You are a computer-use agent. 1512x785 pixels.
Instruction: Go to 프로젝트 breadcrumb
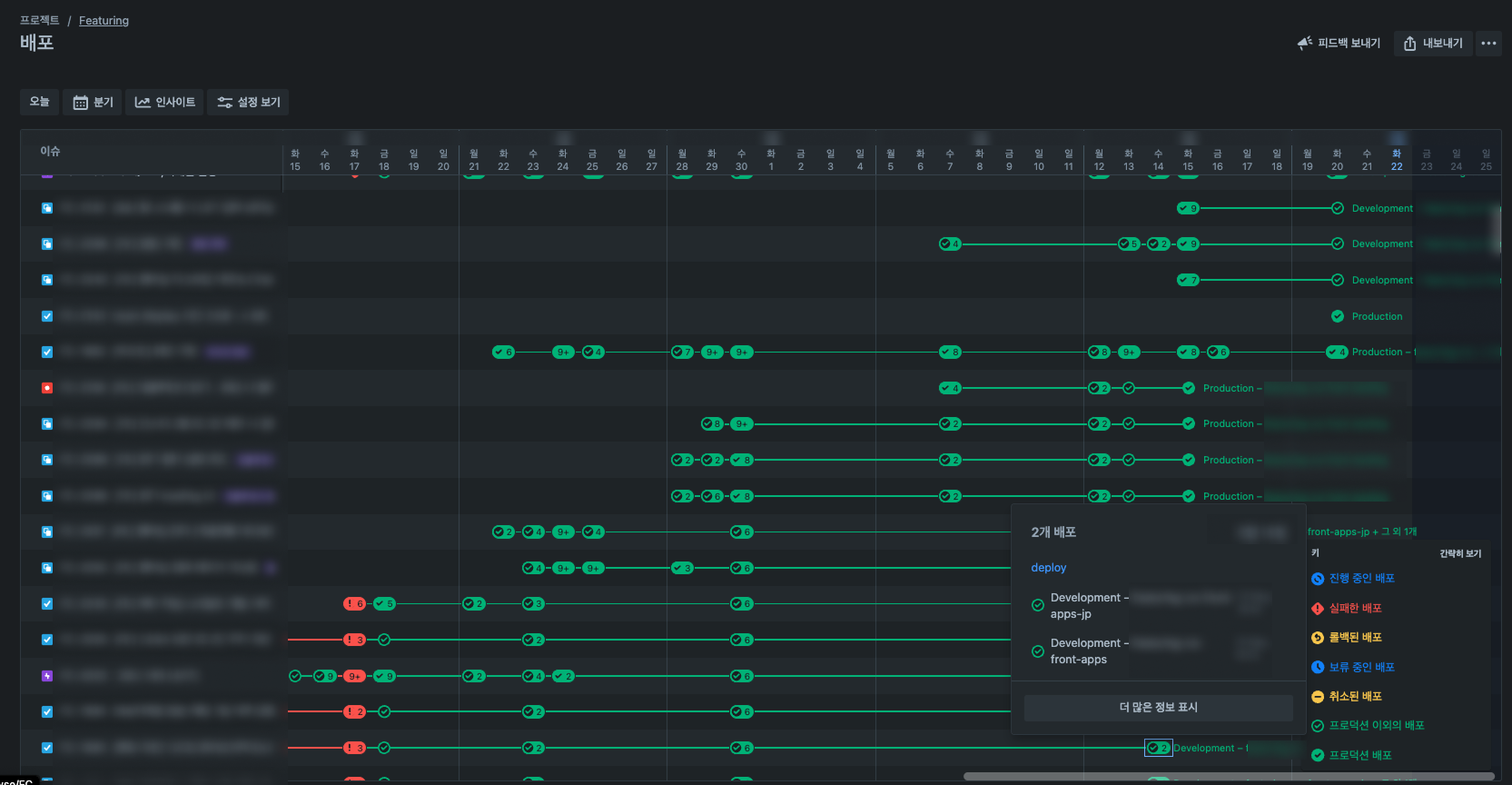pos(40,20)
